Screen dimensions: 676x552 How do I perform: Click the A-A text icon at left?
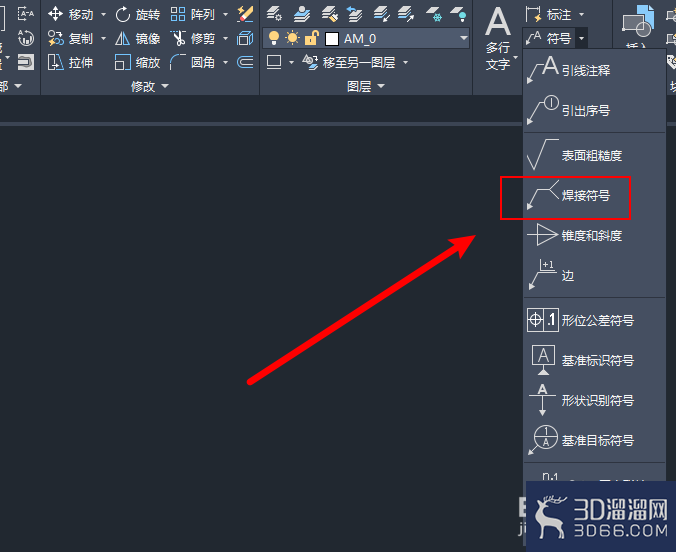pos(25,14)
